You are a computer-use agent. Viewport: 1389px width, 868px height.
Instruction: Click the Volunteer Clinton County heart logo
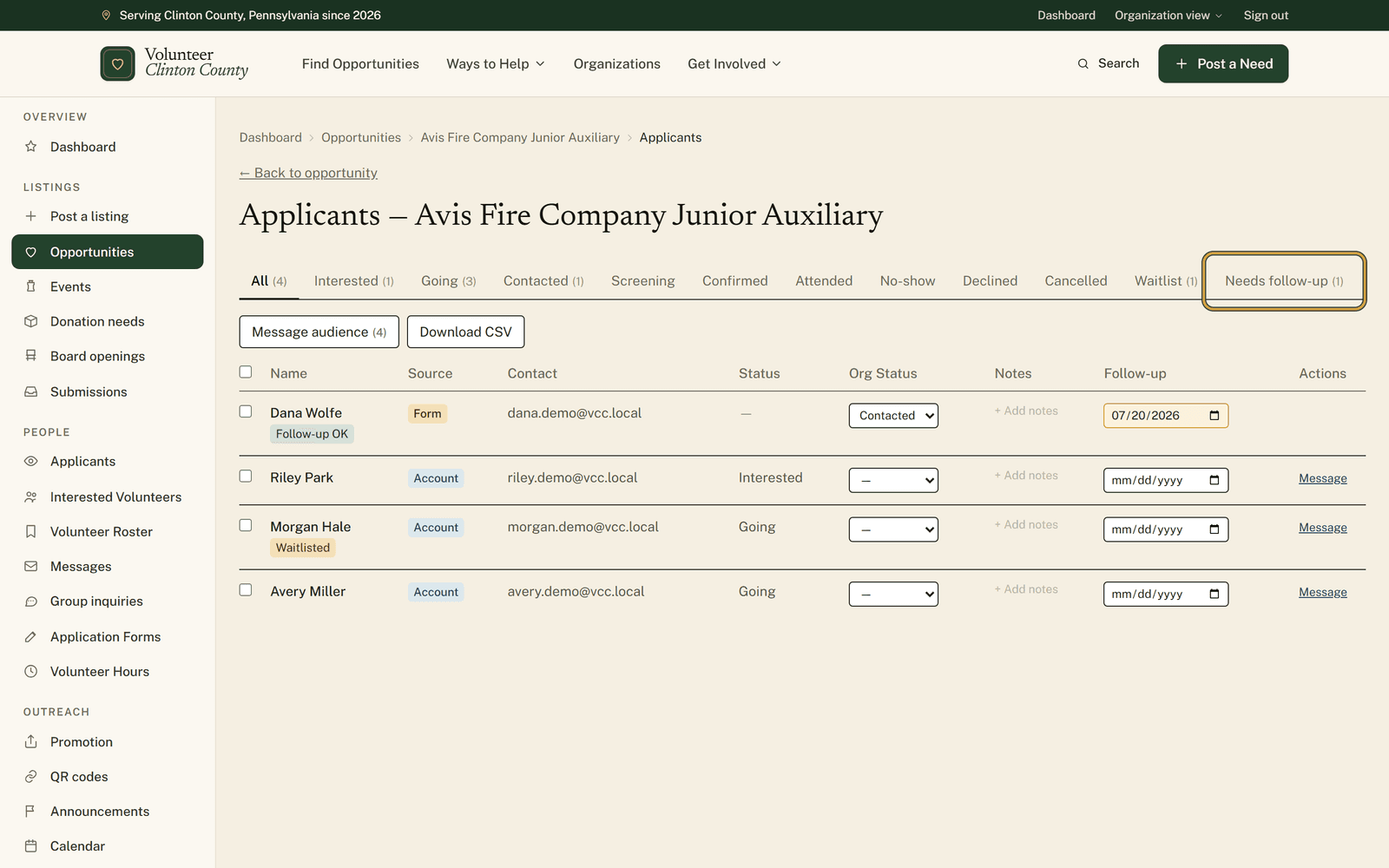point(117,64)
